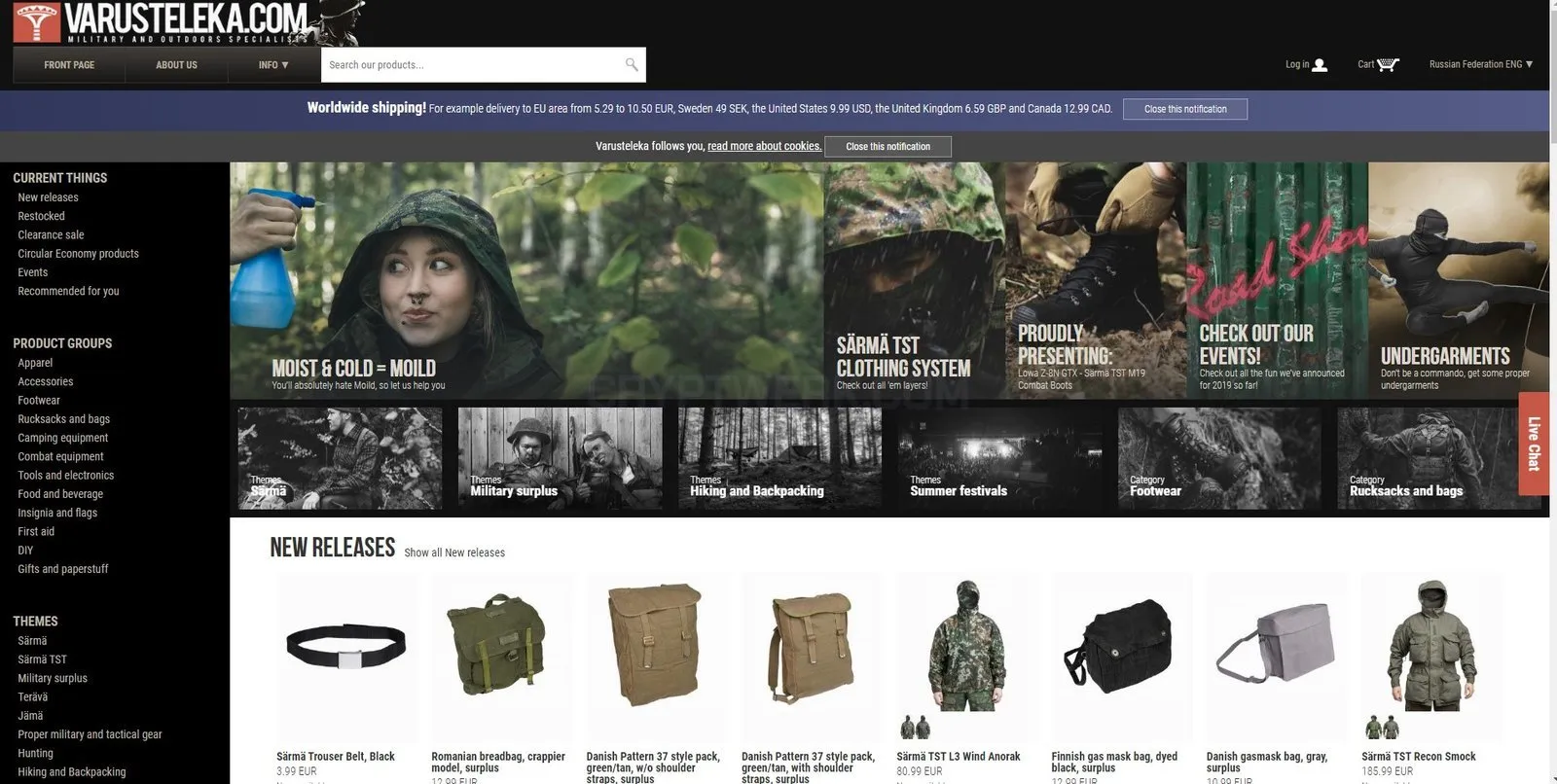Open Events in sidebar
Viewport: 1557px width, 784px height.
[32, 272]
